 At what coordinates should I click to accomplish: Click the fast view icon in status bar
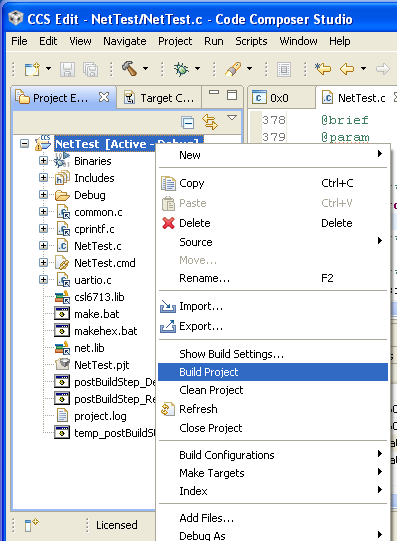pos(32,525)
